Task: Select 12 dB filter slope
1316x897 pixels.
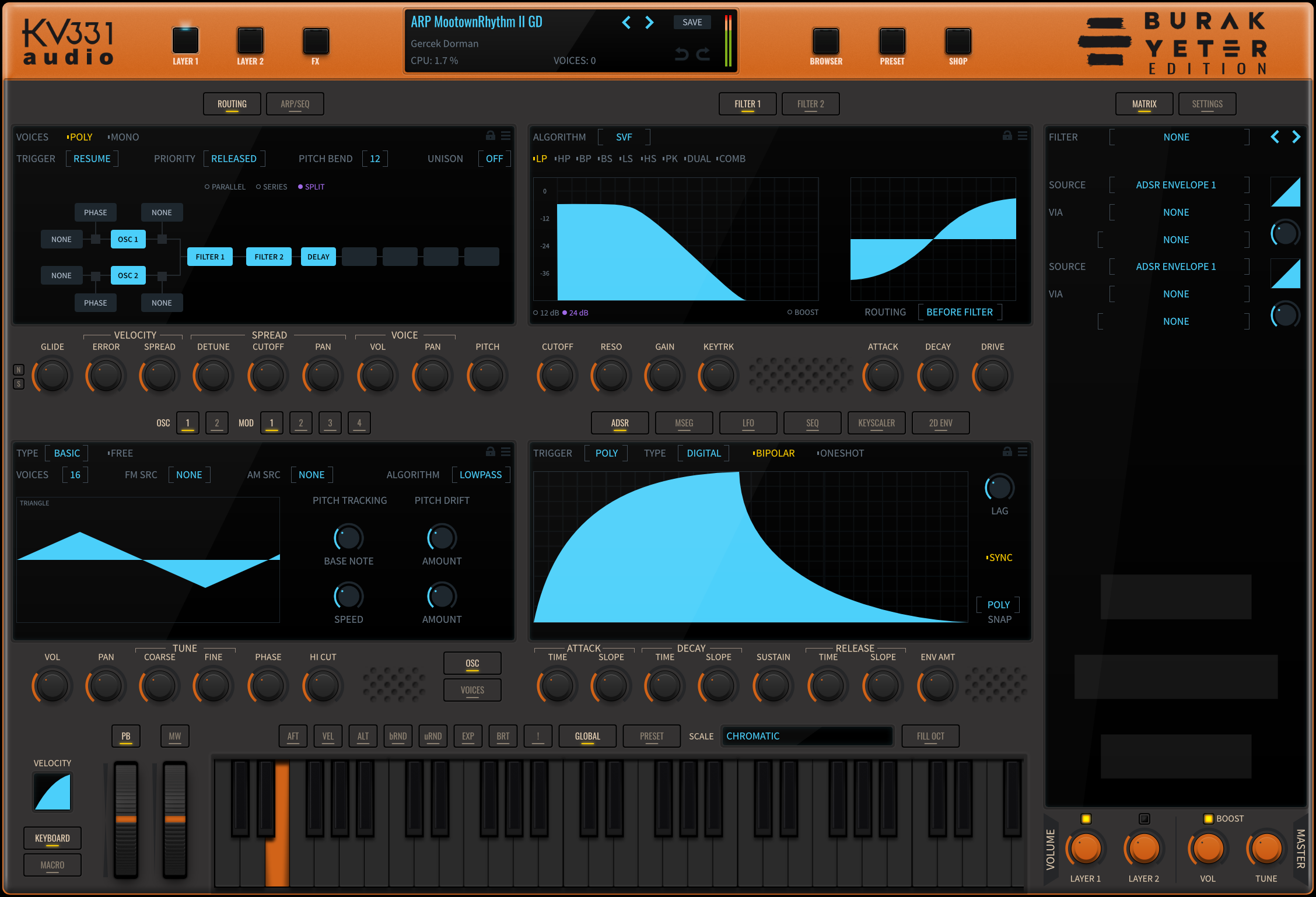Action: coord(546,313)
